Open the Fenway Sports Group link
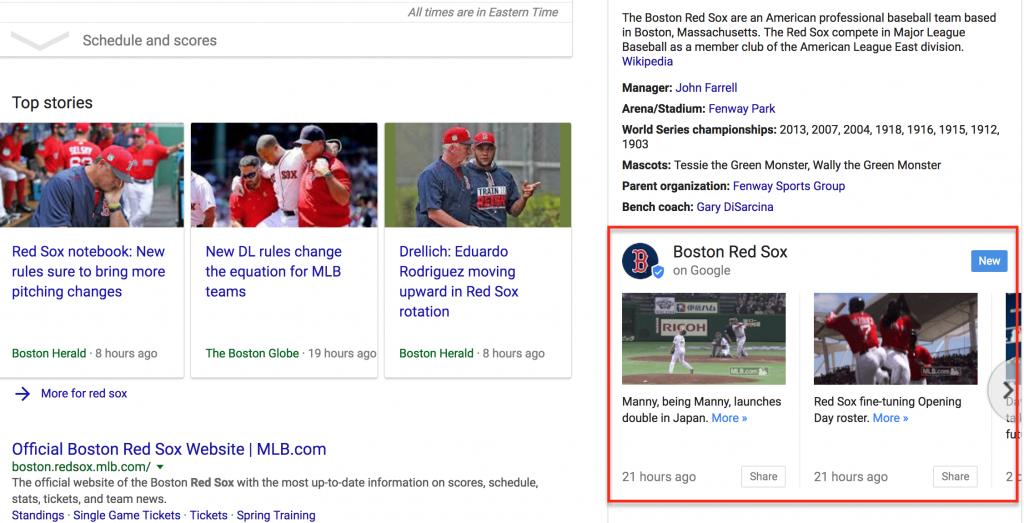Screen dimensions: 1024x523 coord(788,186)
